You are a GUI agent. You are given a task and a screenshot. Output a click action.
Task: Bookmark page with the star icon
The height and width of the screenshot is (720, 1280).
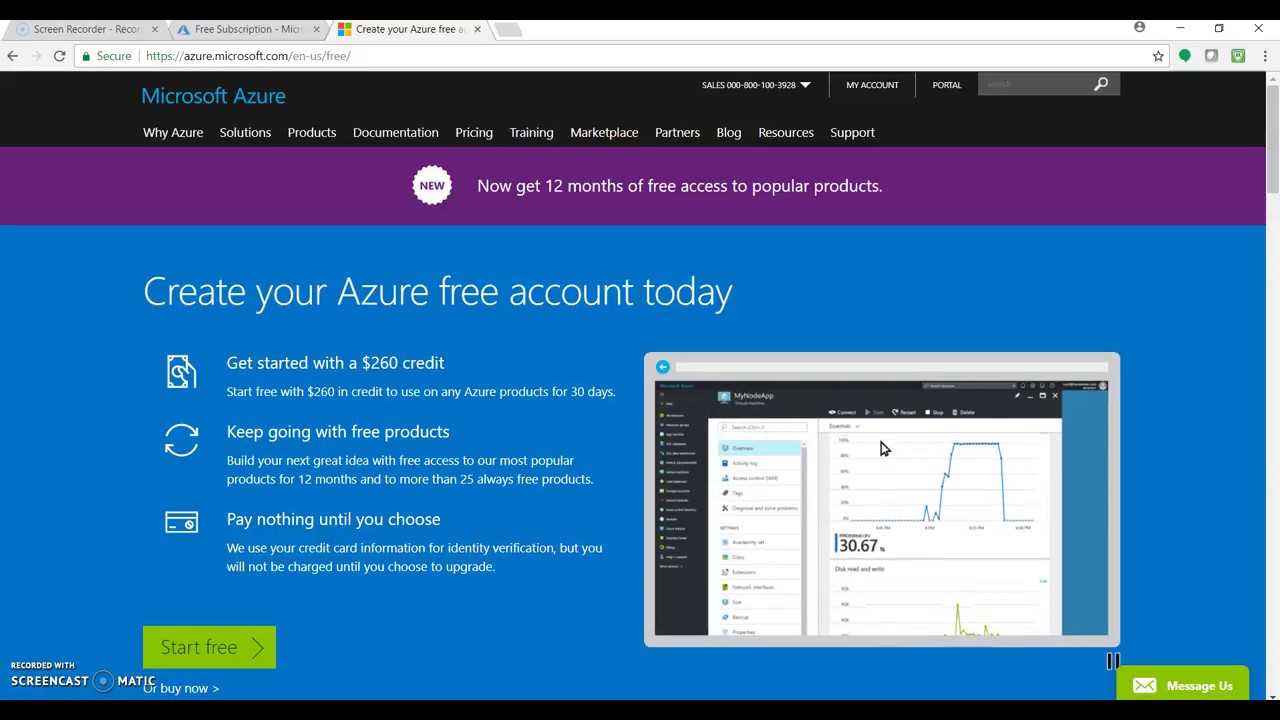1158,56
